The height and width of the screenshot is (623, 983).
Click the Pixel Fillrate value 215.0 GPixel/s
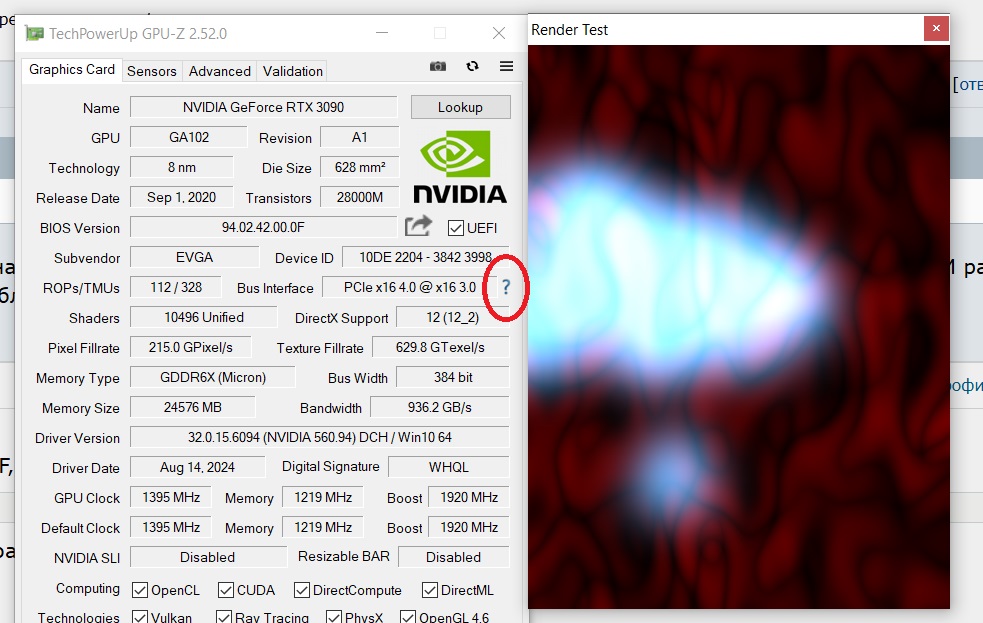click(191, 348)
